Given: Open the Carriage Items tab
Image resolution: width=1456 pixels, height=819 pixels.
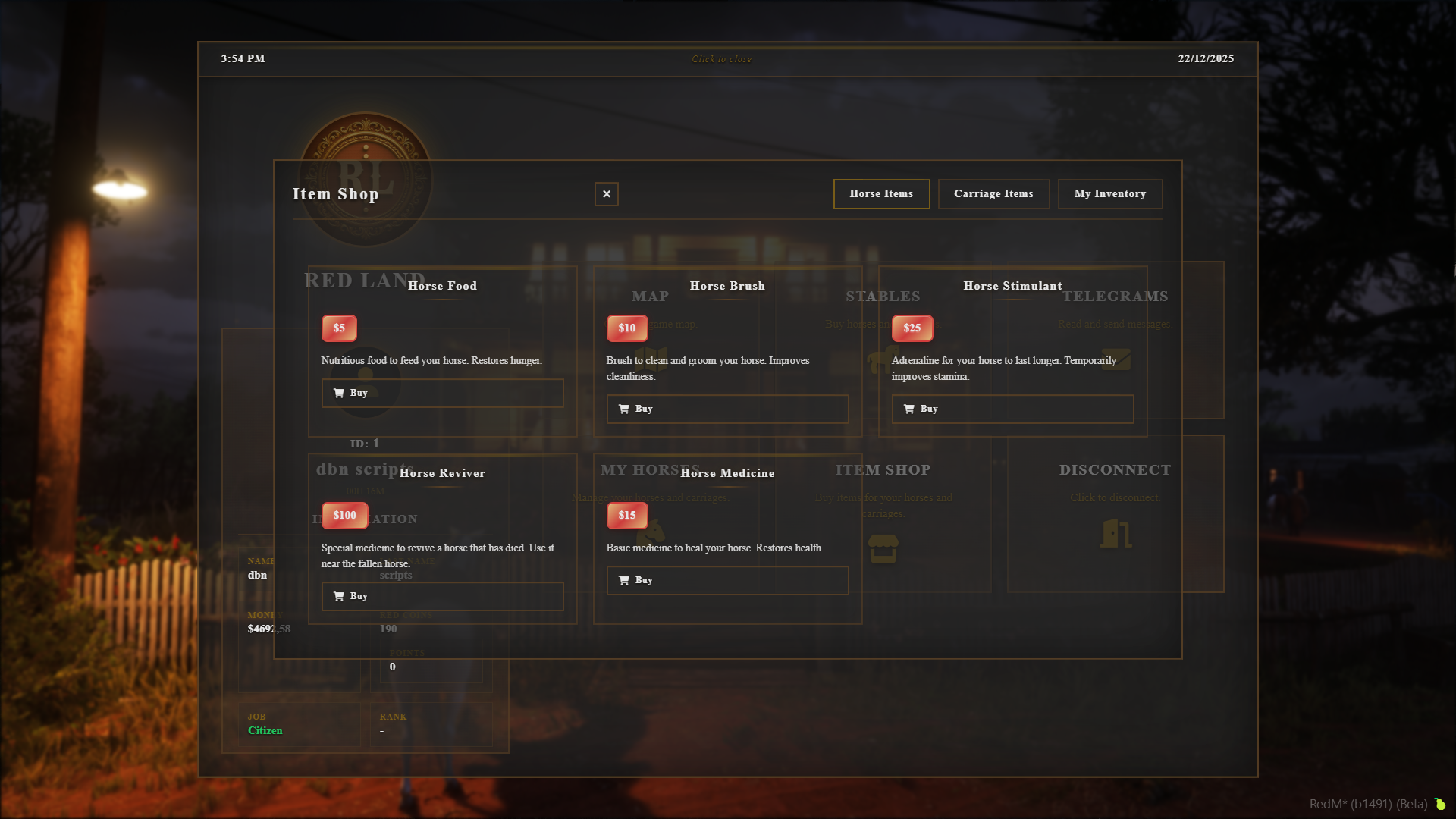Looking at the screenshot, I should (x=994, y=194).
